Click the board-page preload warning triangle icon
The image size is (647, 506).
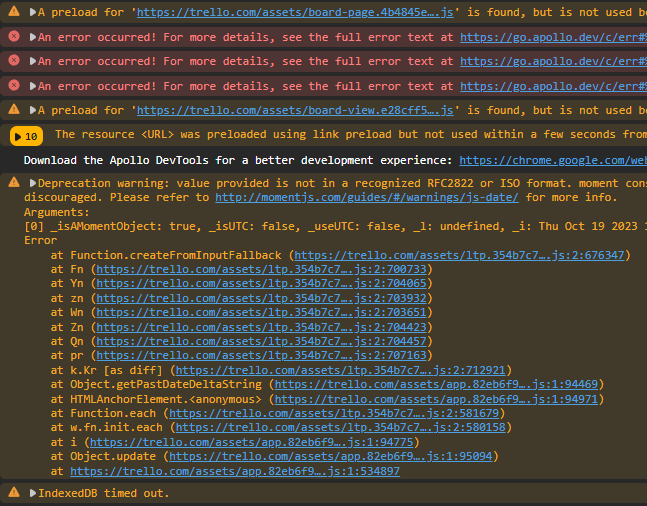tap(14, 11)
